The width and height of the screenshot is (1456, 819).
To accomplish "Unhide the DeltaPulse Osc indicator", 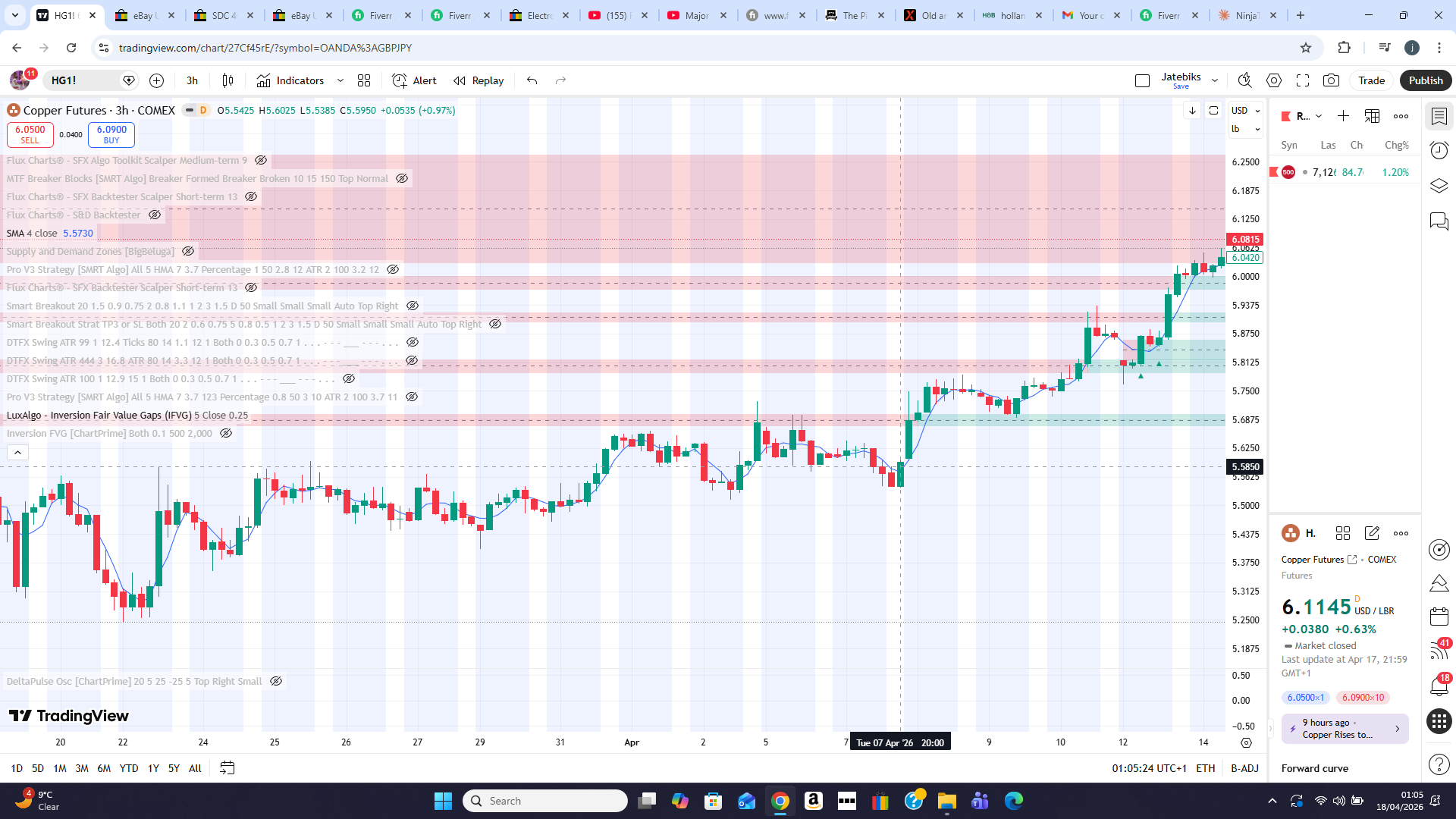I will coord(276,682).
